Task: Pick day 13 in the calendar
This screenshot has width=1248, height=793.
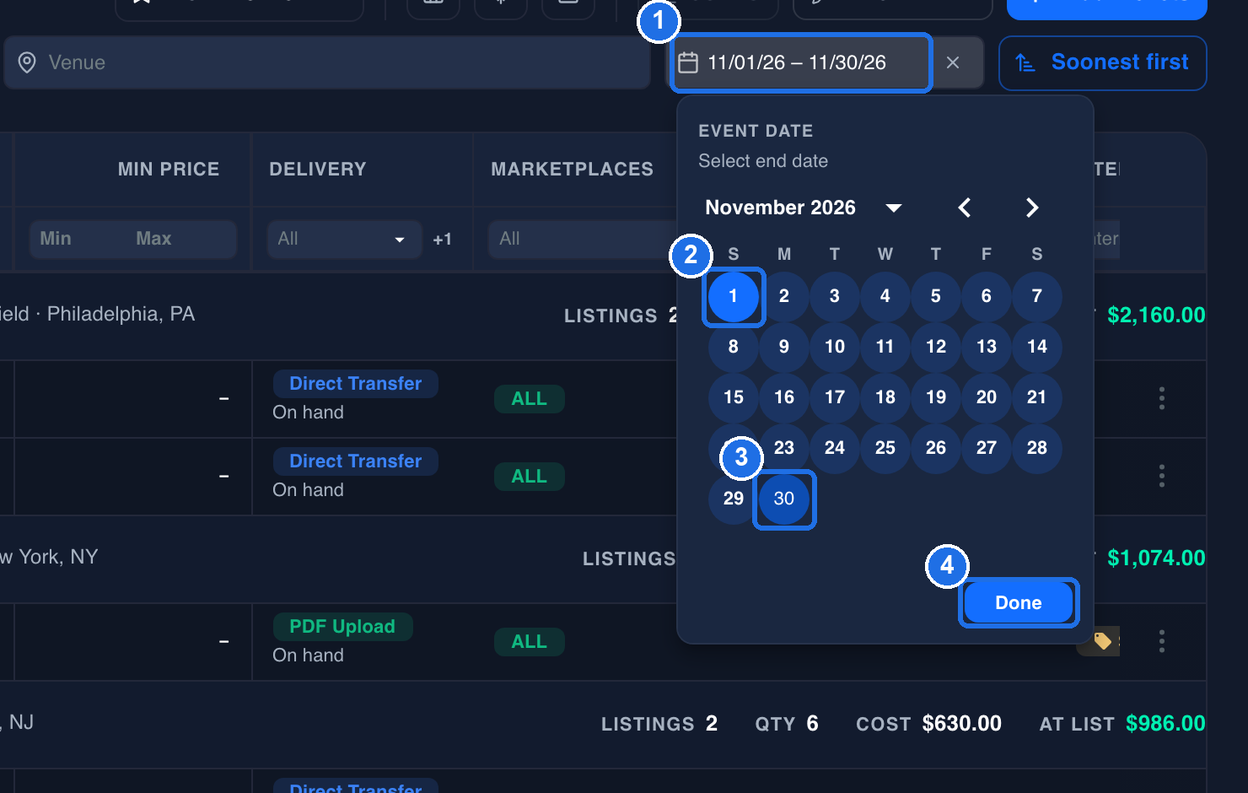Action: click(986, 347)
